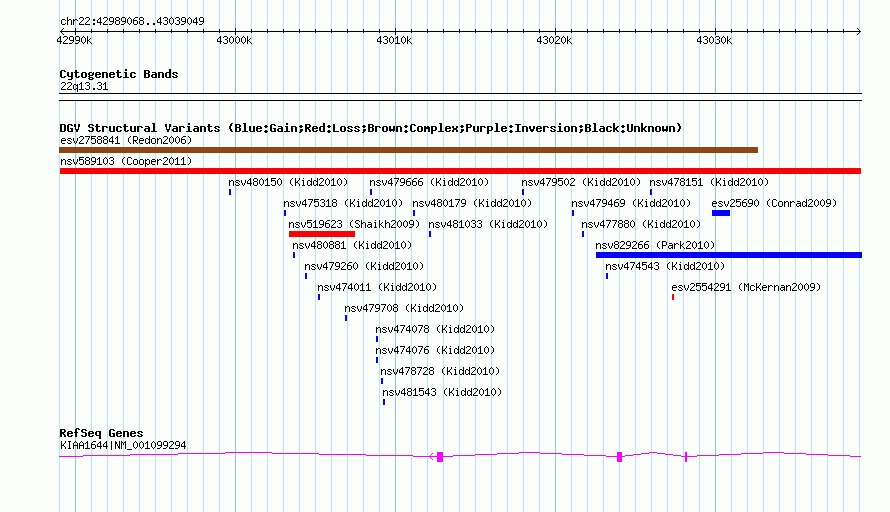Click nsv474543 (Kidd2010) text
Viewport: 890px width, 512px height.
[665, 266]
